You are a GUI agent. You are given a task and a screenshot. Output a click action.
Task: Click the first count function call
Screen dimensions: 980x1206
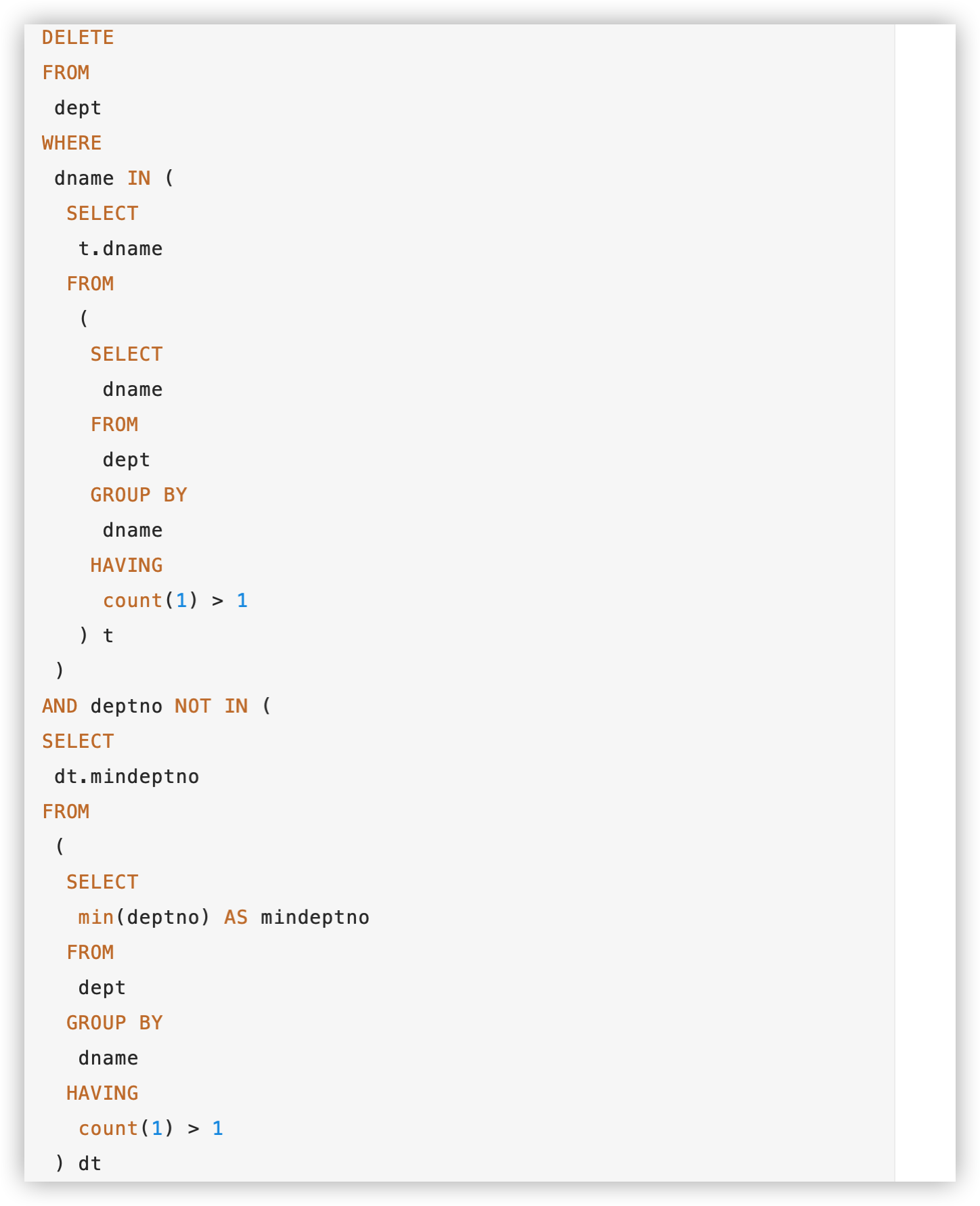tap(133, 600)
